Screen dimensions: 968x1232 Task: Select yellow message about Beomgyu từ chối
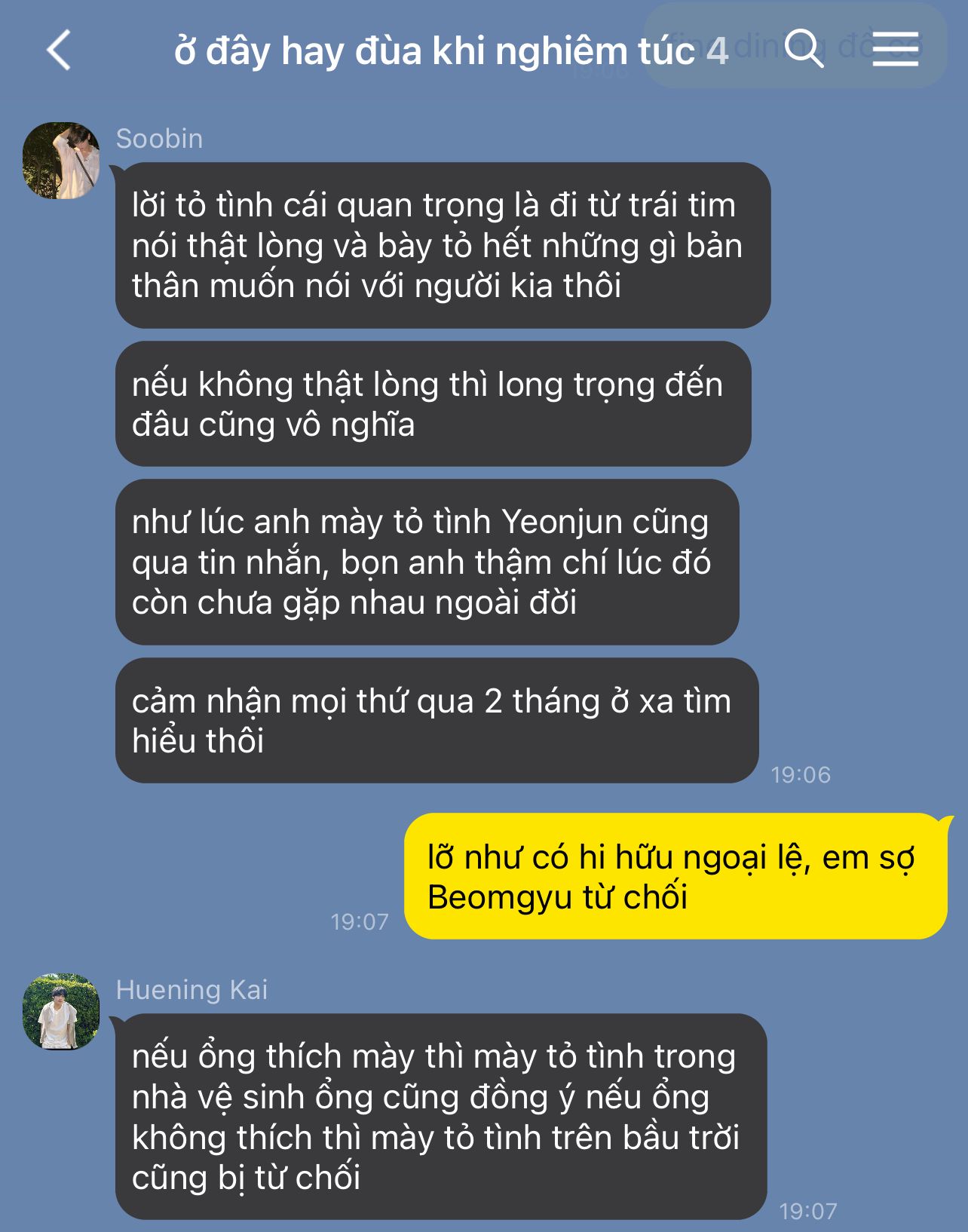pos(675,876)
